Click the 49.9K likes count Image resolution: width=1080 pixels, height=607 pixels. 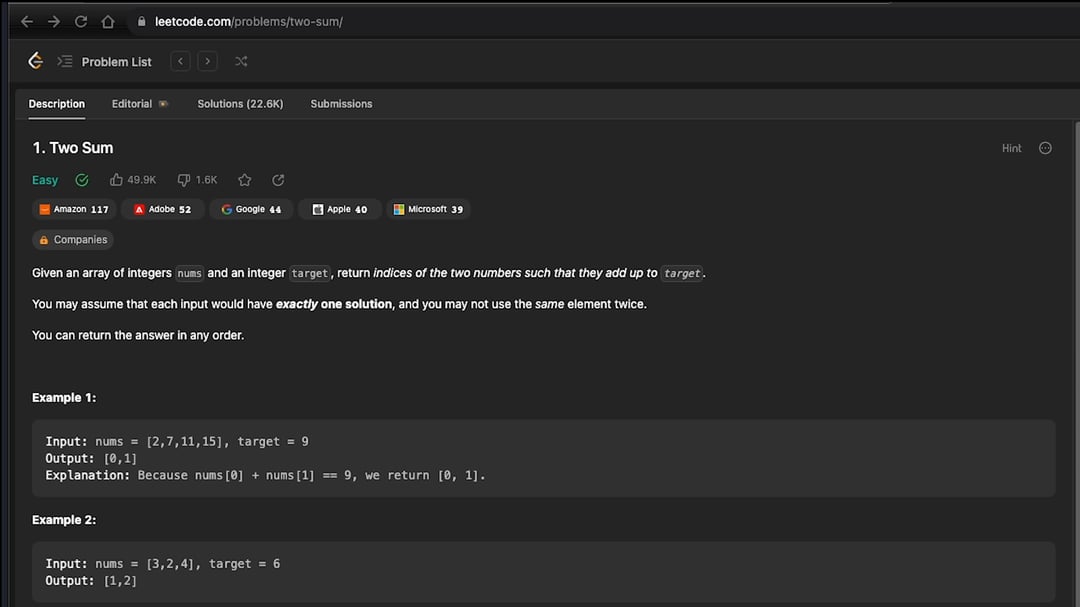[142, 180]
